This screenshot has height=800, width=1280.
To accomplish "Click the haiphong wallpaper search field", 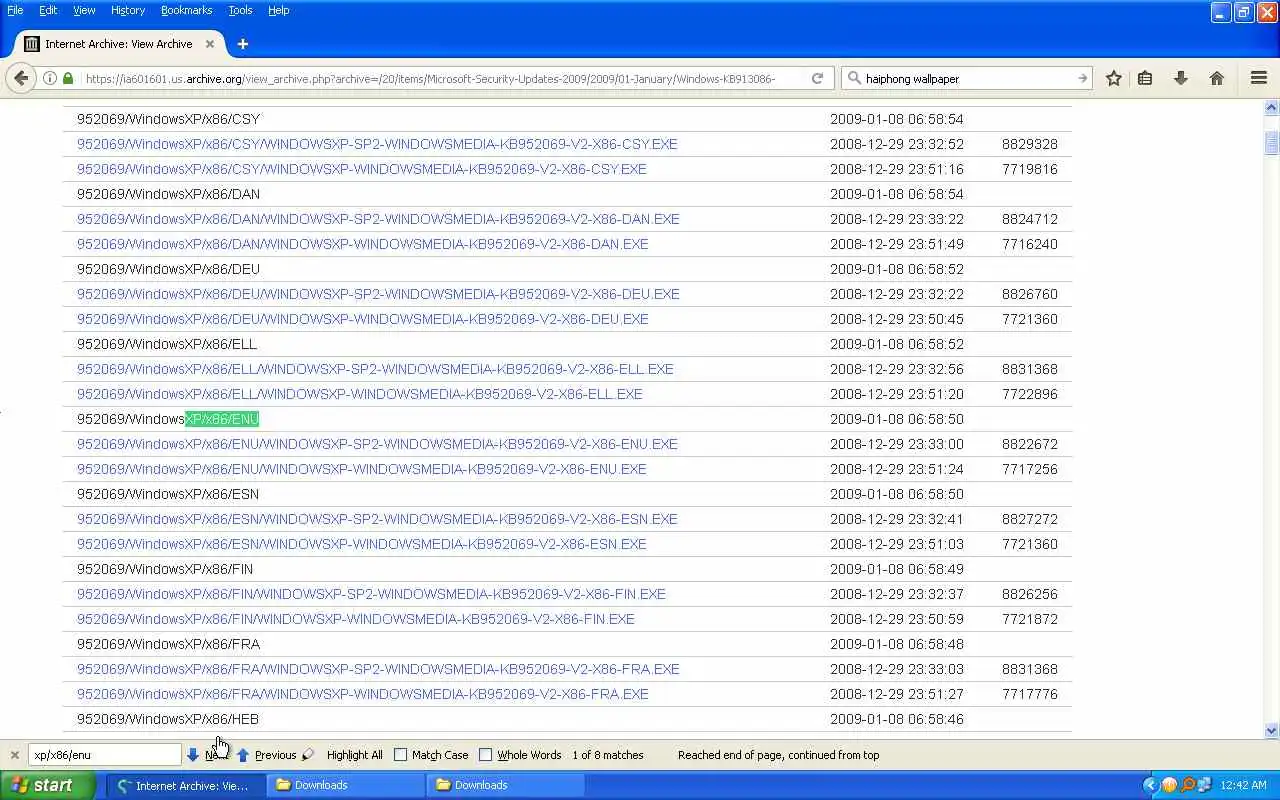I will [x=965, y=78].
